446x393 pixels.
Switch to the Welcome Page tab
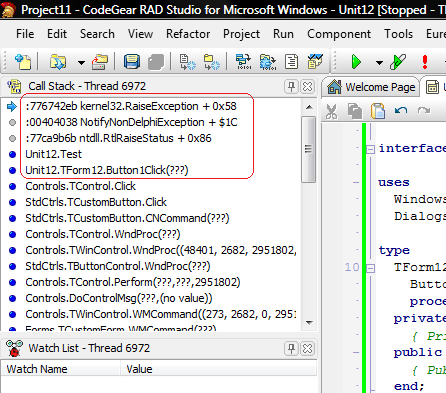371,87
